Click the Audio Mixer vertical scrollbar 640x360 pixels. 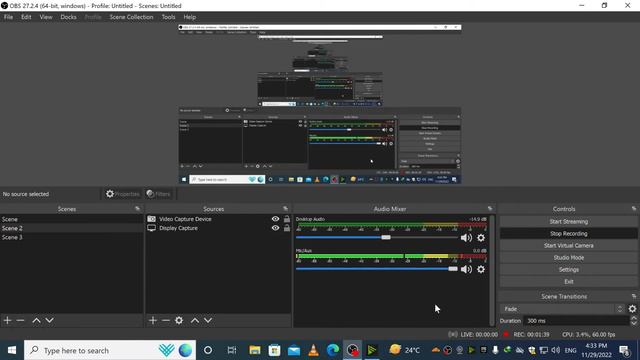coord(492,270)
